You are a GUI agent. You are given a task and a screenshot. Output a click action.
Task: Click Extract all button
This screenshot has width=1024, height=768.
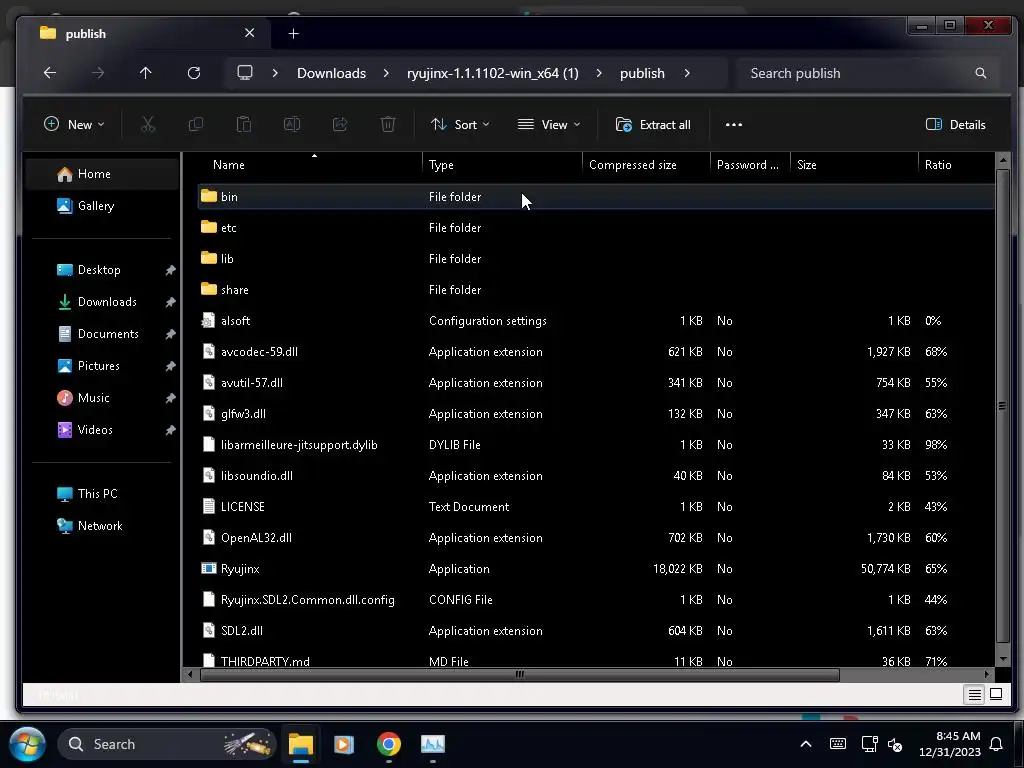pyautogui.click(x=652, y=125)
